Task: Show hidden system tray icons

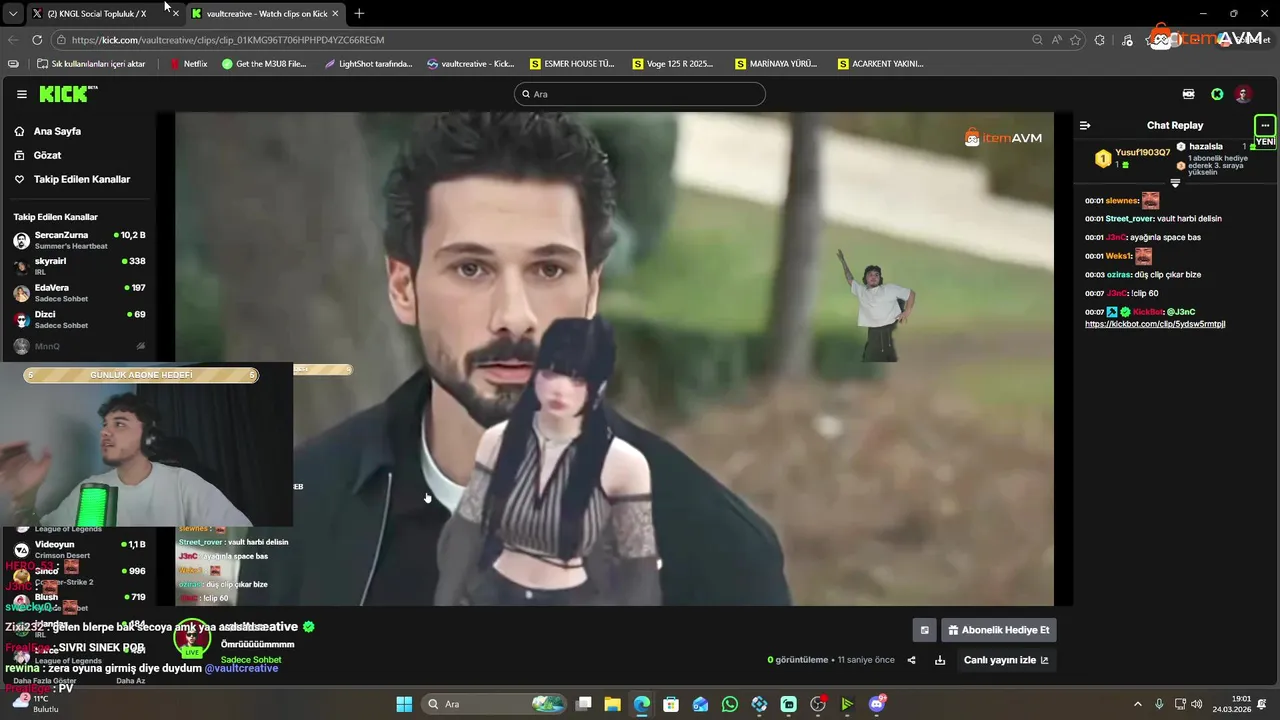Action: point(1138,704)
